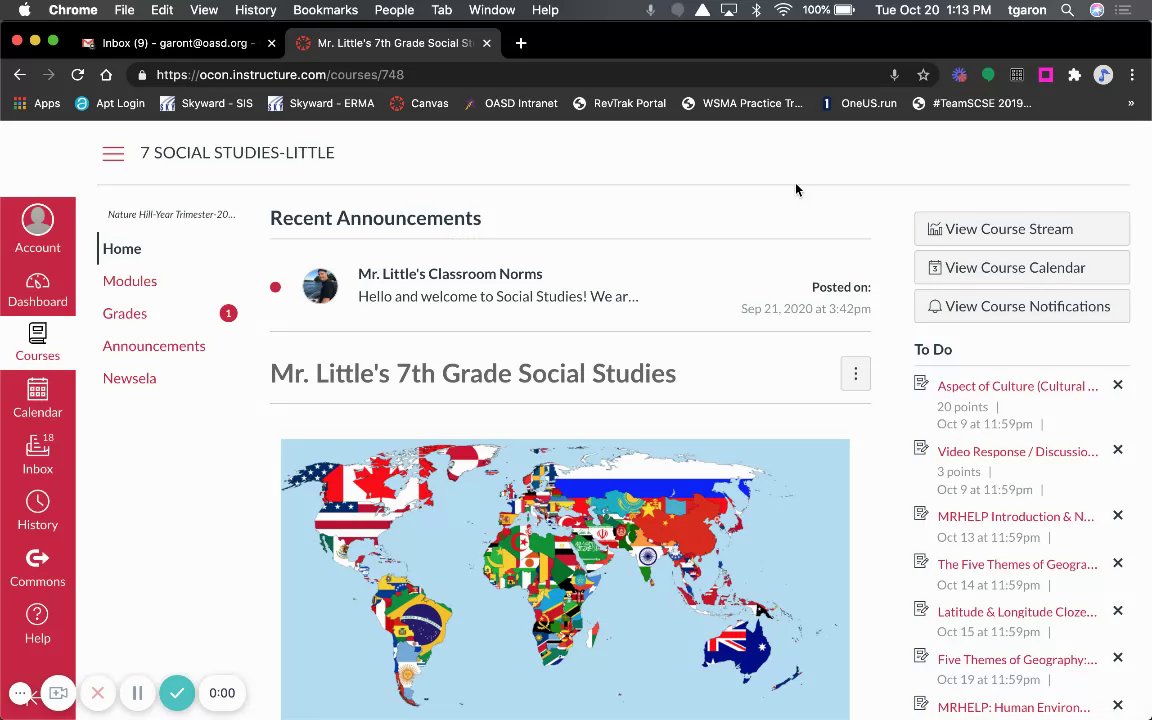Open the Apps shortcut in bookmarks bar
This screenshot has width=1152, height=720.
(37, 104)
